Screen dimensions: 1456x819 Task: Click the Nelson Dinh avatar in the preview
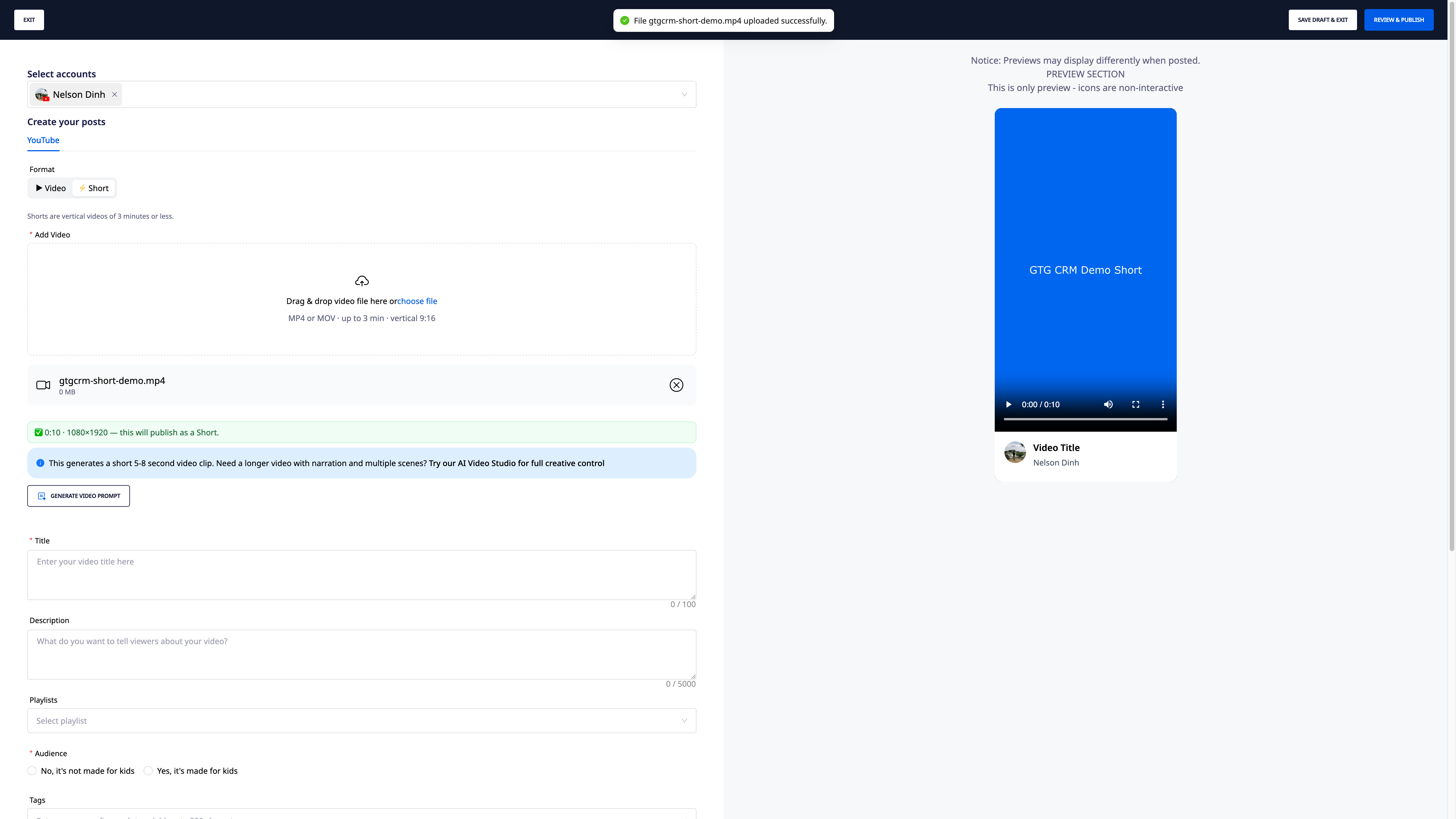tap(1015, 452)
